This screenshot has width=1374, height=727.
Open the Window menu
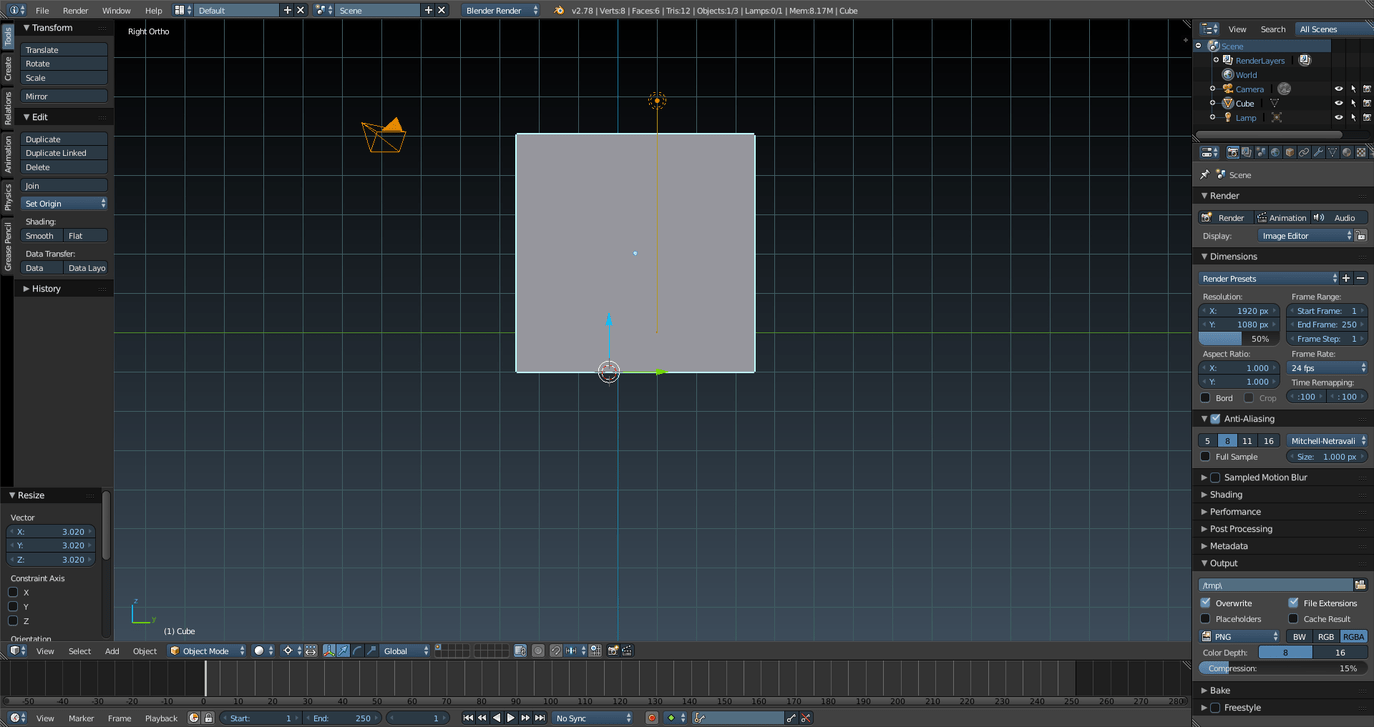116,10
